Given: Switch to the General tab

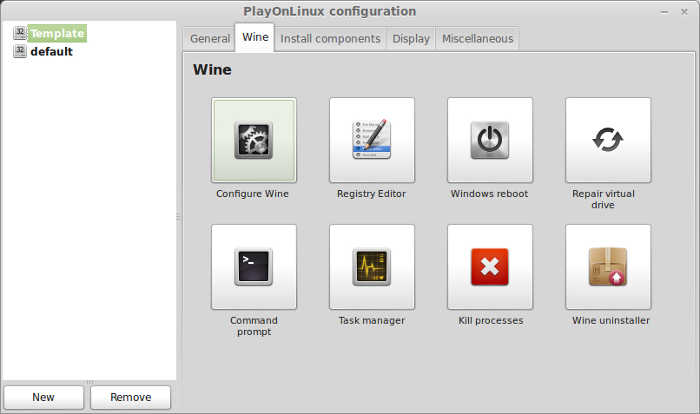Looking at the screenshot, I should click(210, 39).
